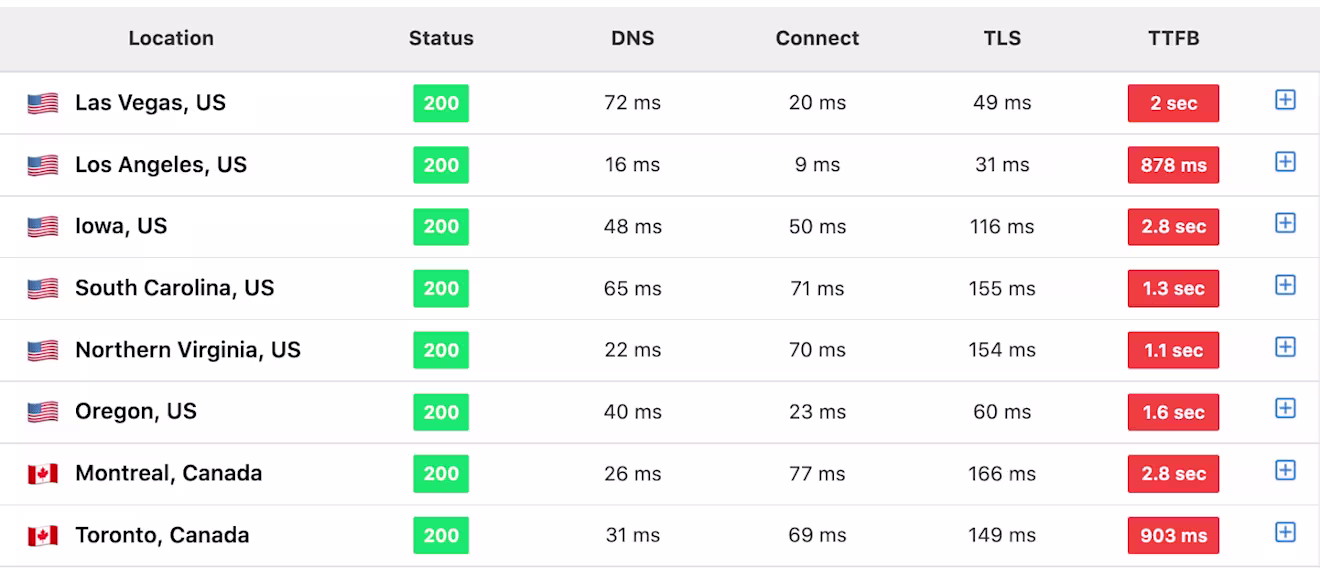Click the 40 ms DNS value

pos(632,412)
